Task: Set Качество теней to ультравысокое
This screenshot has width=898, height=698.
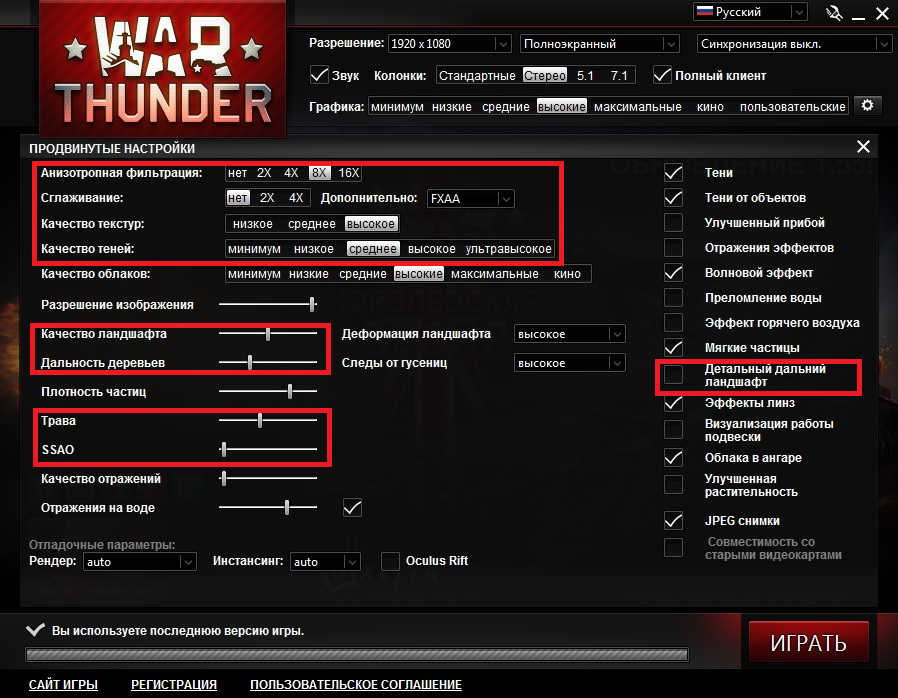Action: pos(509,249)
